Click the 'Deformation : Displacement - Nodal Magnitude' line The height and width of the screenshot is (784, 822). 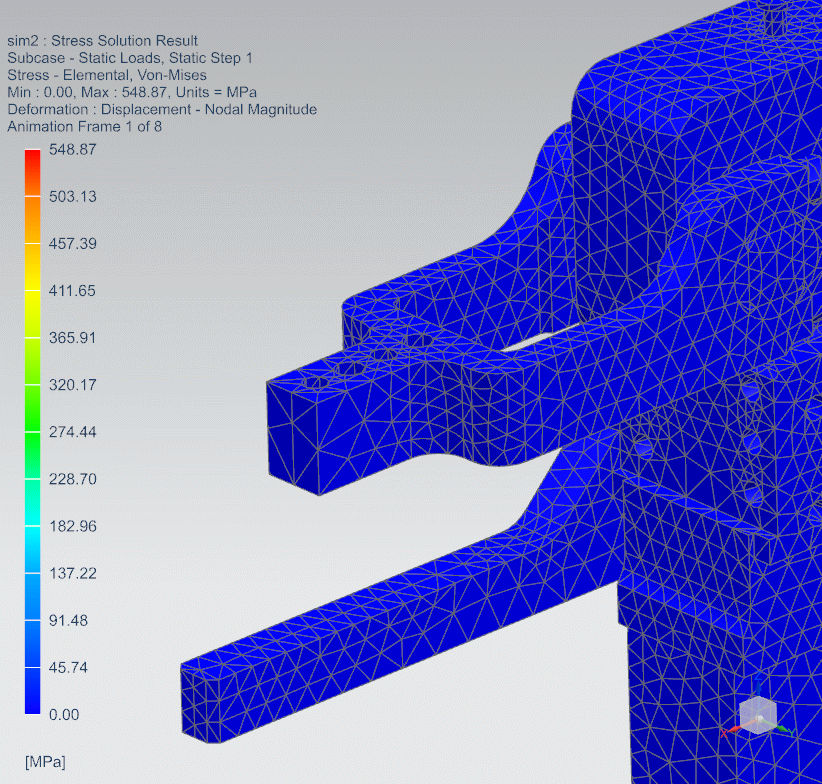tap(162, 110)
